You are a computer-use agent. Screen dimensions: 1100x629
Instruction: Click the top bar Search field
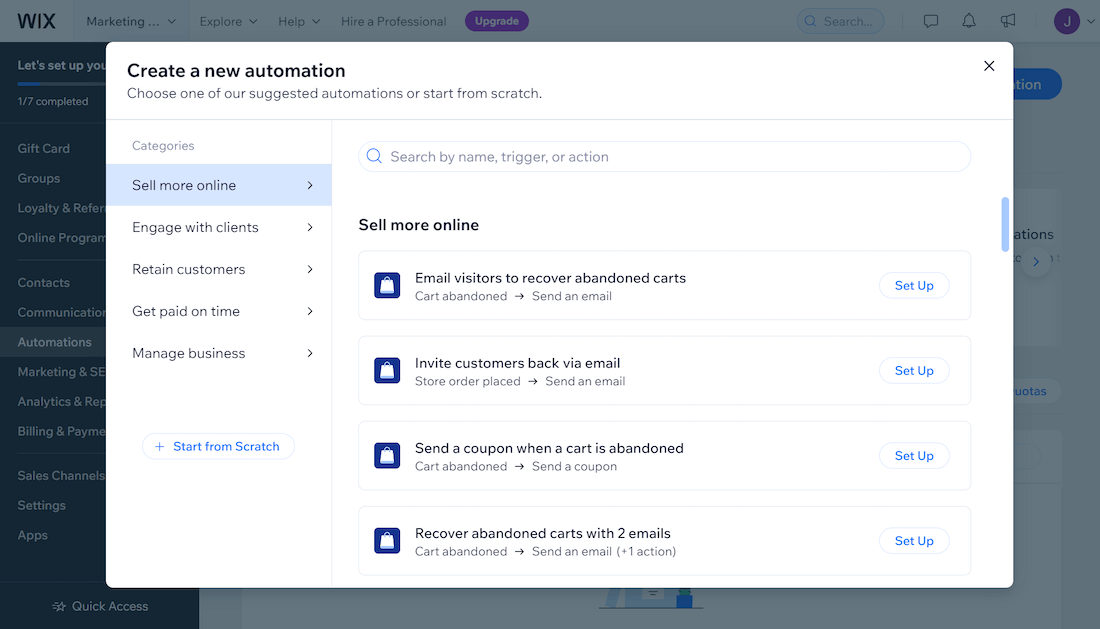[840, 21]
